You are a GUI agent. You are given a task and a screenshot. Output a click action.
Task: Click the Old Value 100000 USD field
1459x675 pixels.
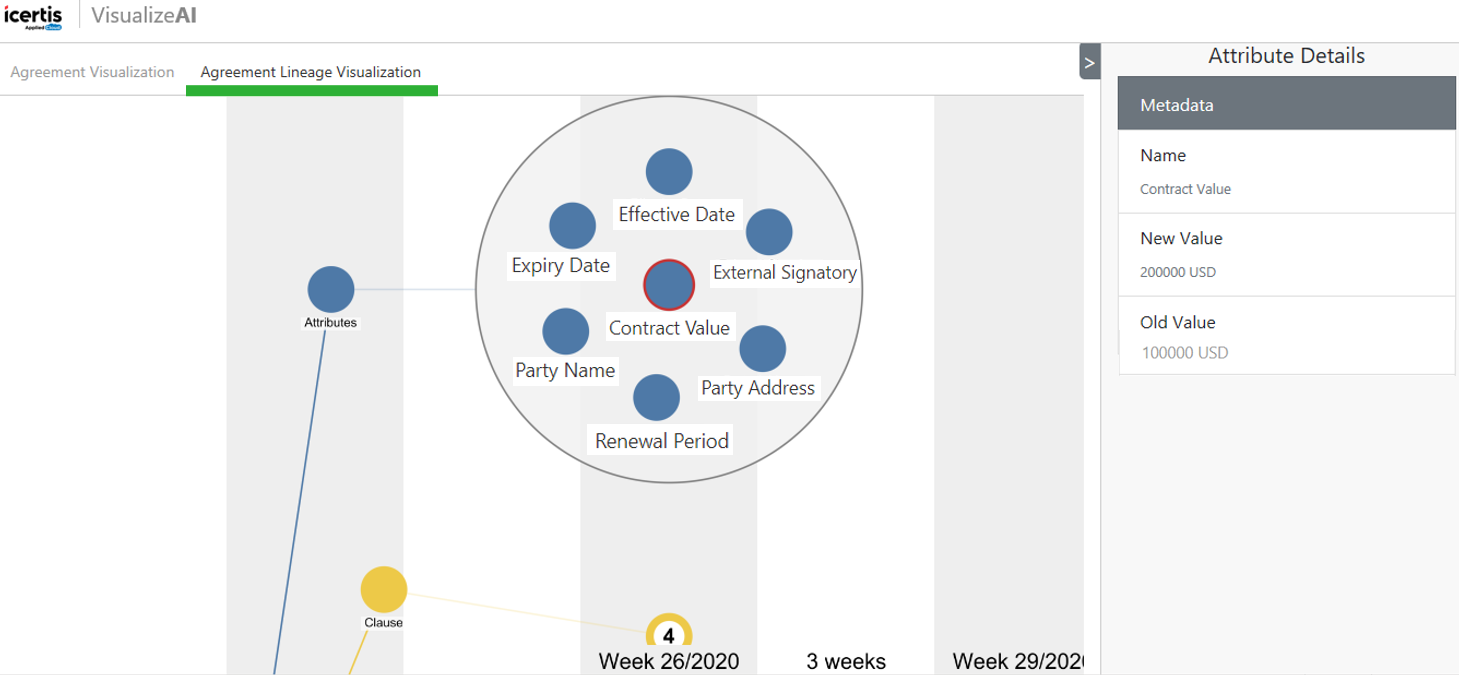tap(1185, 353)
